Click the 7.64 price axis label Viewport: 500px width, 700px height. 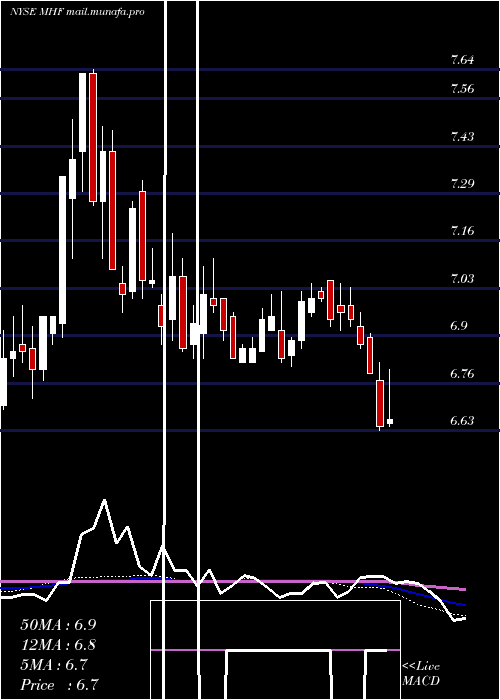pos(462,59)
